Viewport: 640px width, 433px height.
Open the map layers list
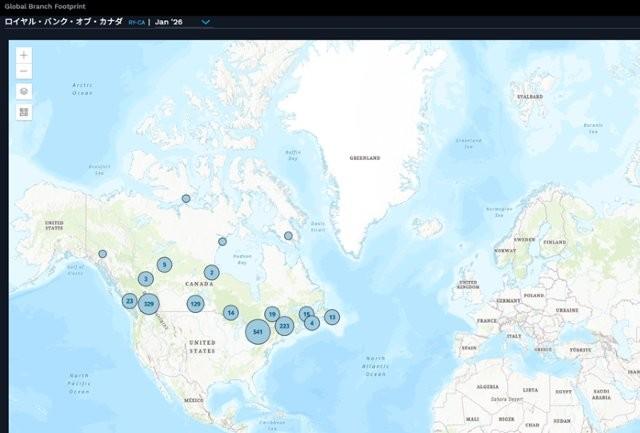(24, 91)
